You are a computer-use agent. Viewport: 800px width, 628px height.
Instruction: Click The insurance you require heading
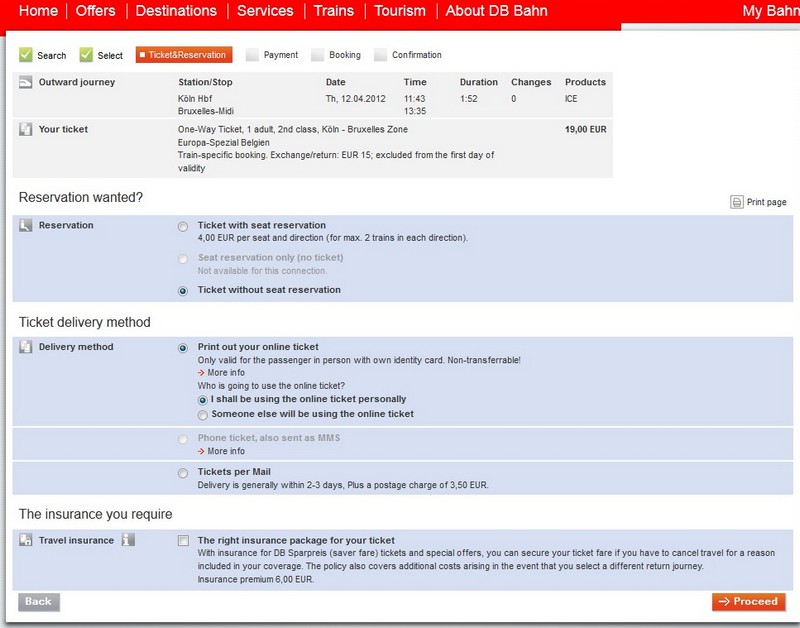click(95, 514)
